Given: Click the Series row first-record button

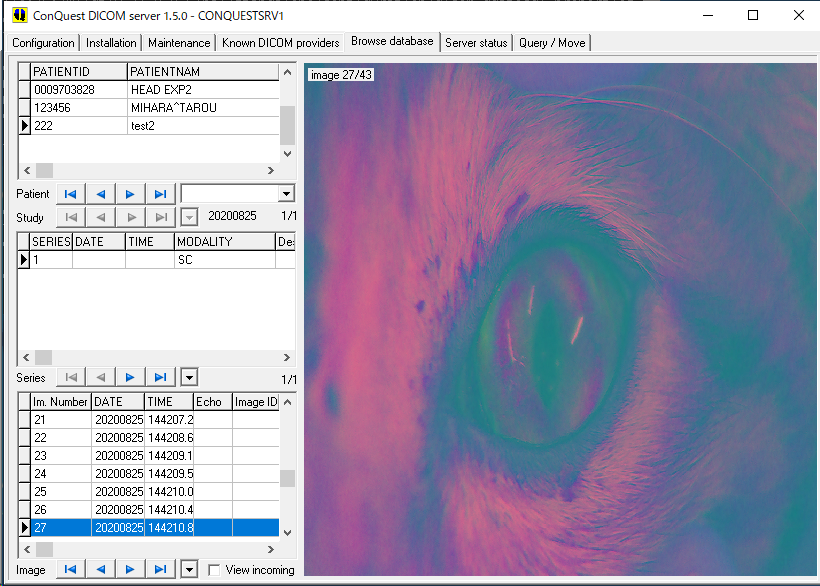Looking at the screenshot, I should 71,377.
